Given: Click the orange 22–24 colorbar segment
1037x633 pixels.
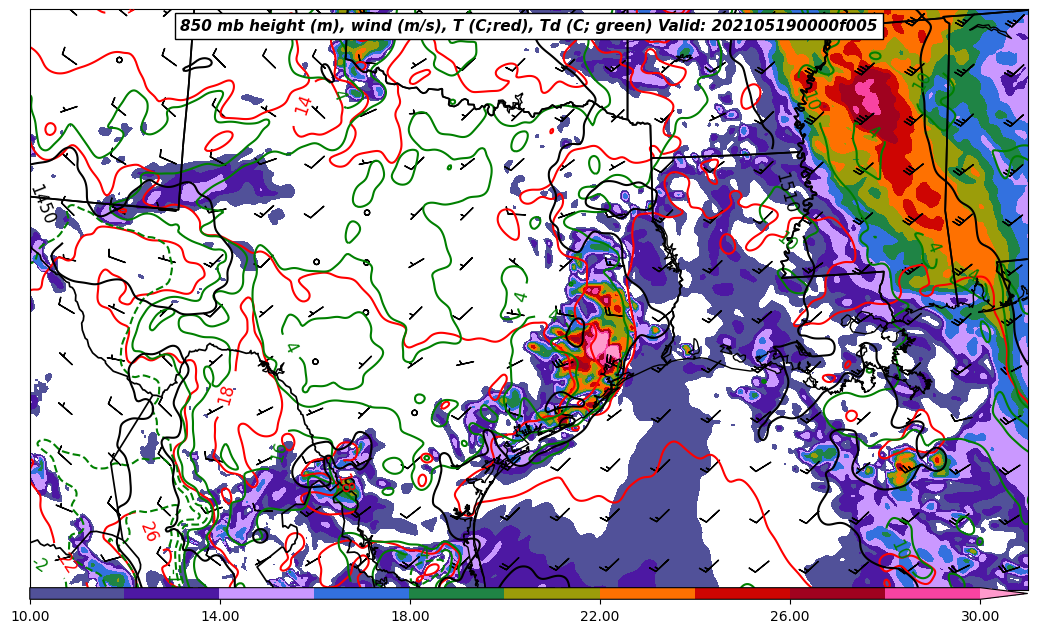Looking at the screenshot, I should pos(647,593).
